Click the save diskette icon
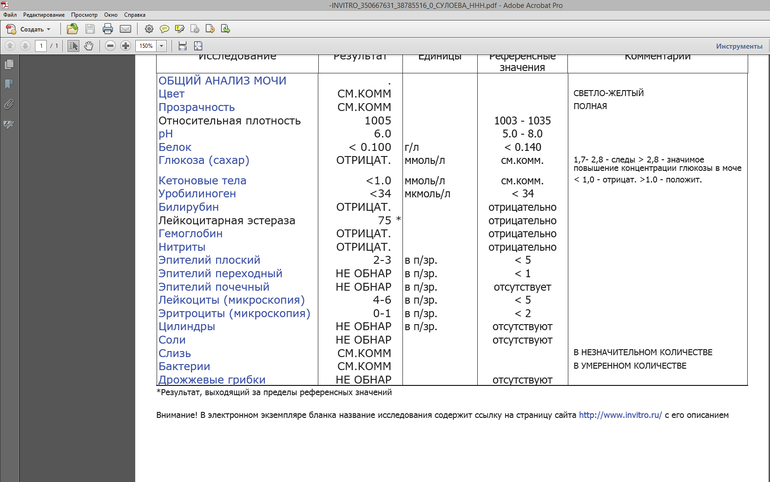 click(x=90, y=29)
